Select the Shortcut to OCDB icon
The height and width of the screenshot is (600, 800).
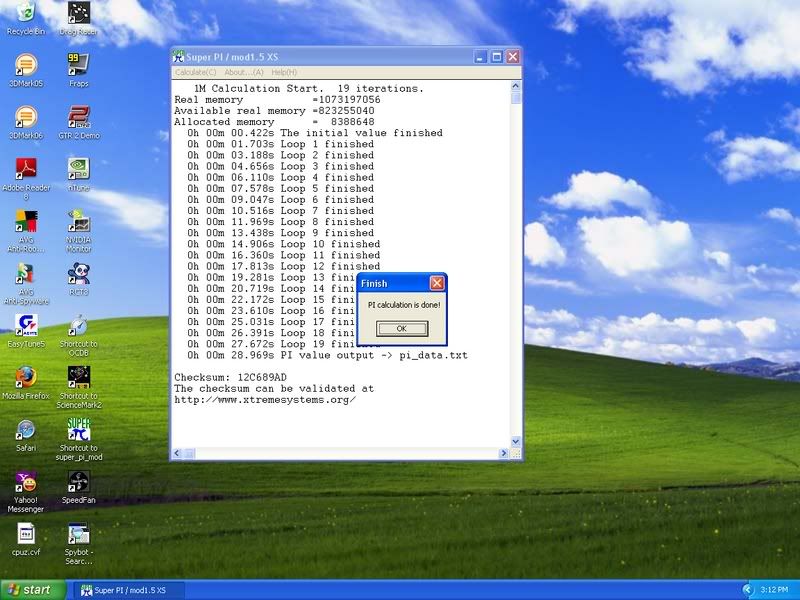[x=79, y=336]
